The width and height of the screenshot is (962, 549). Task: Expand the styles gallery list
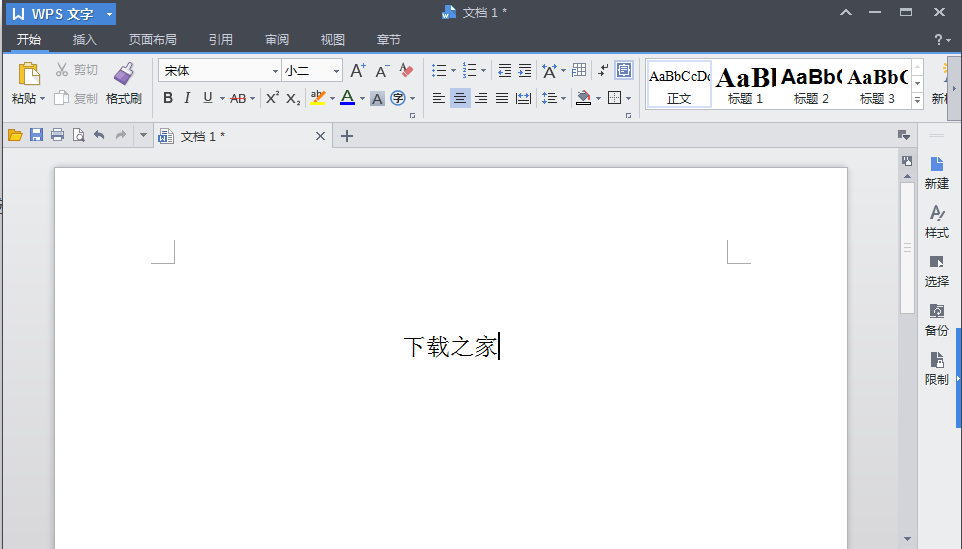point(917,100)
